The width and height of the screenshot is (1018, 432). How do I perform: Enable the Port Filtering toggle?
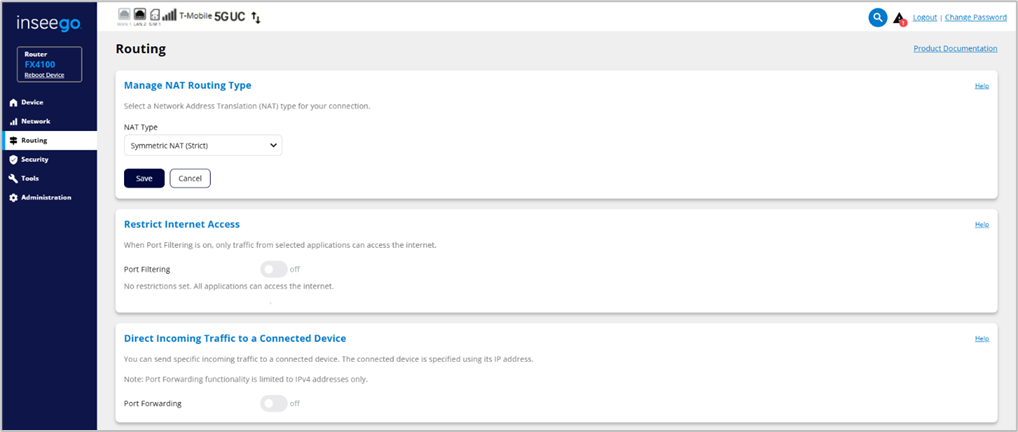(x=273, y=269)
